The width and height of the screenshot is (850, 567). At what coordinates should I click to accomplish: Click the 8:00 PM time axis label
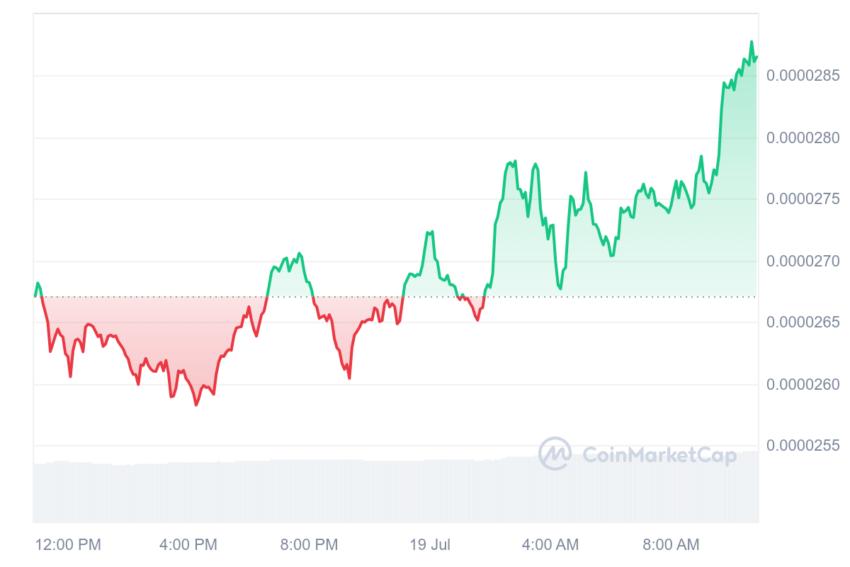point(309,544)
